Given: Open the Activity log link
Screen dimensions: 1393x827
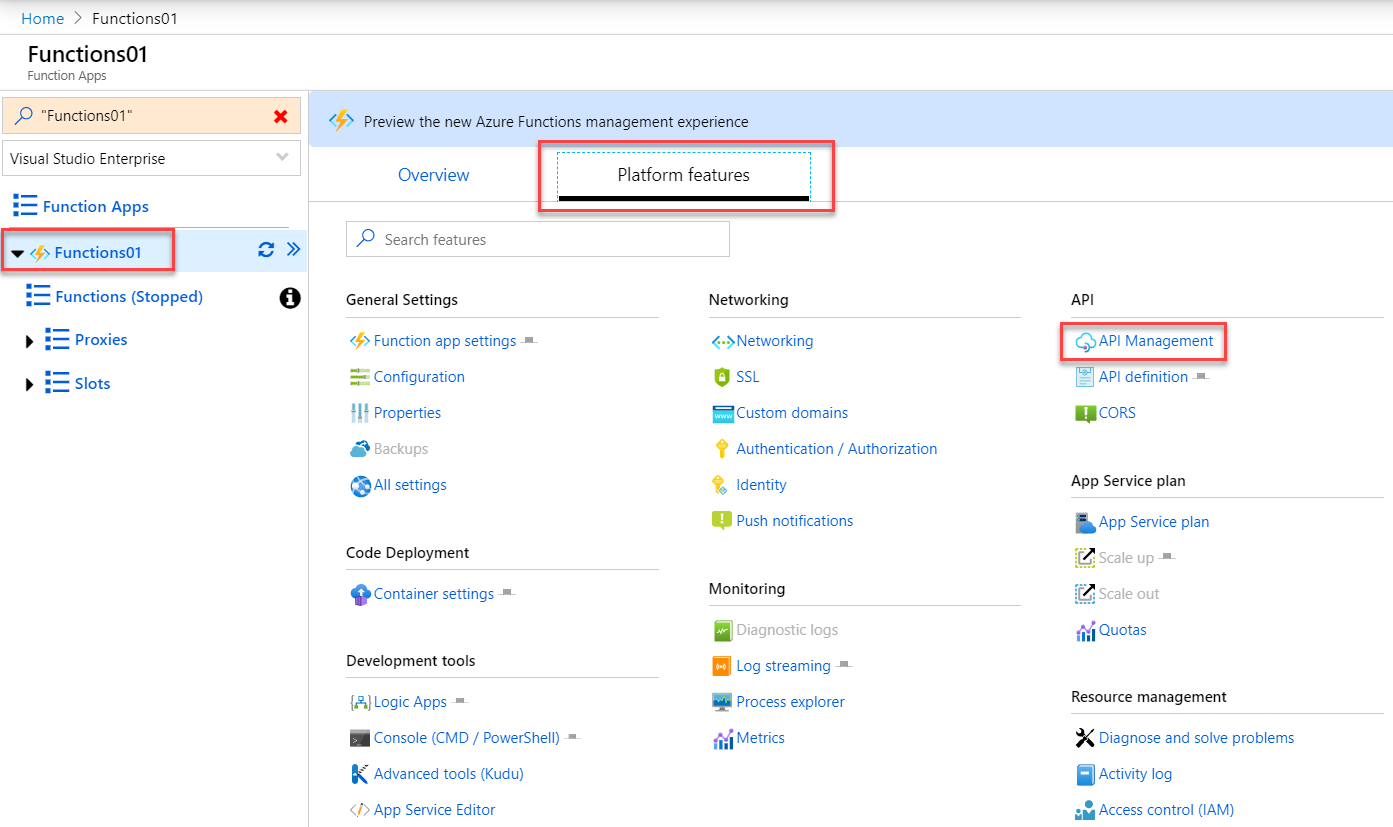Looking at the screenshot, I should [x=1135, y=774].
